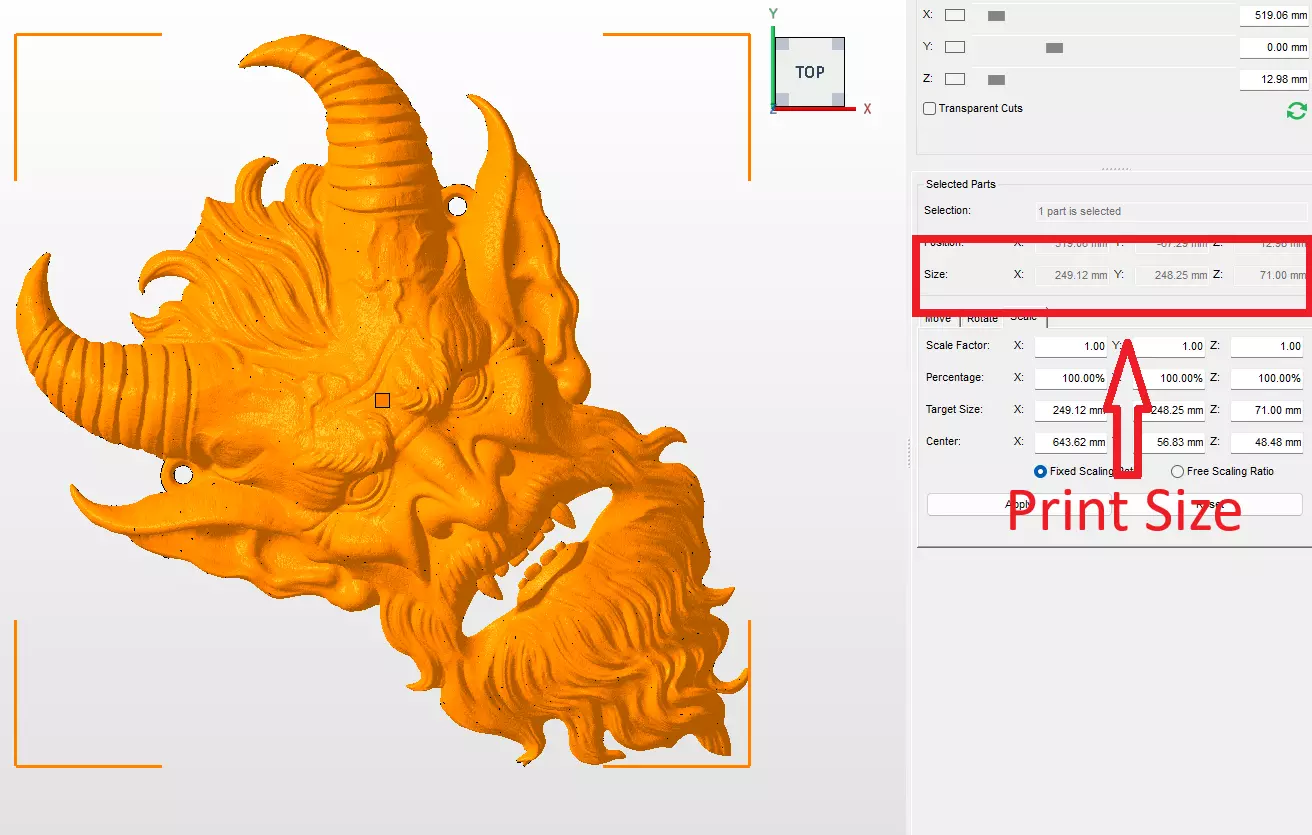Screen dimensions: 1312x835
Task: Click the 'Target Size:' label
Action: [954, 410]
